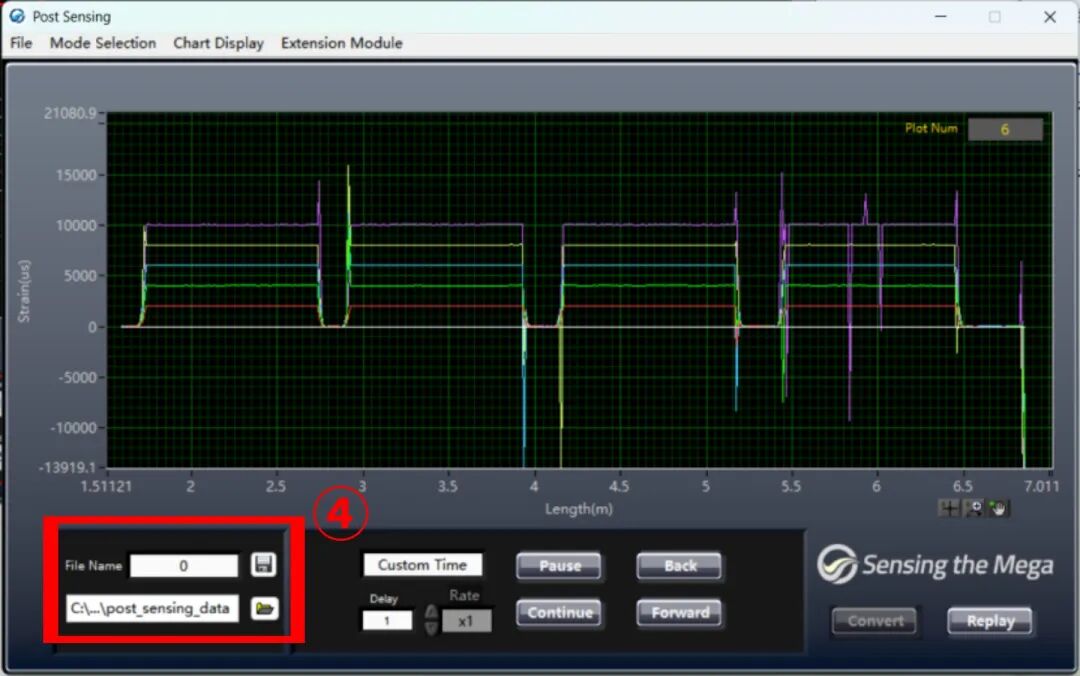Click into the File Name field

tap(184, 566)
